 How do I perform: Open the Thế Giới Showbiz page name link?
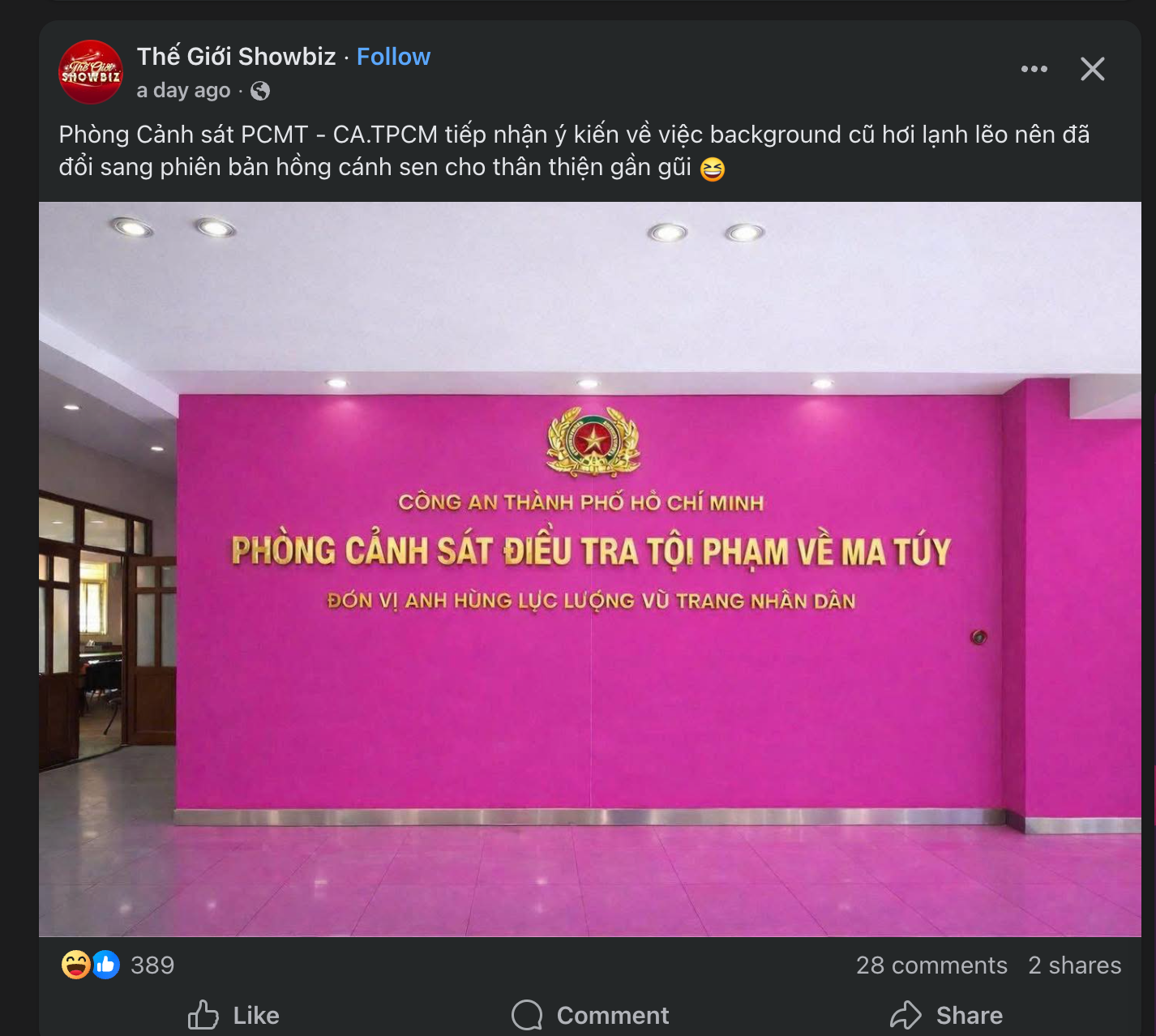(236, 57)
